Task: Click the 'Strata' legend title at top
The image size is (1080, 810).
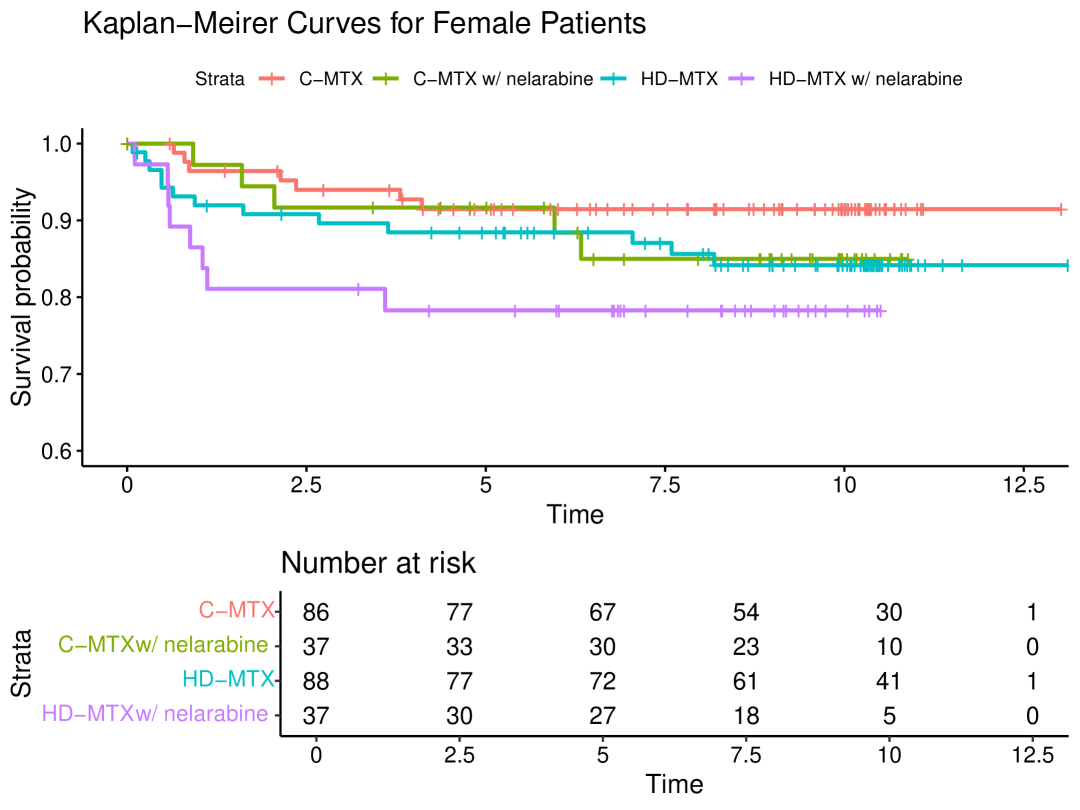Action: pyautogui.click(x=220, y=80)
